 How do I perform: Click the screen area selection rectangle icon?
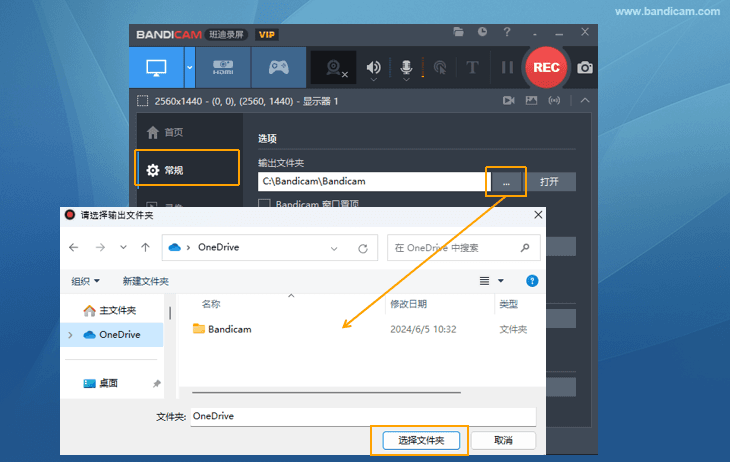point(142,101)
